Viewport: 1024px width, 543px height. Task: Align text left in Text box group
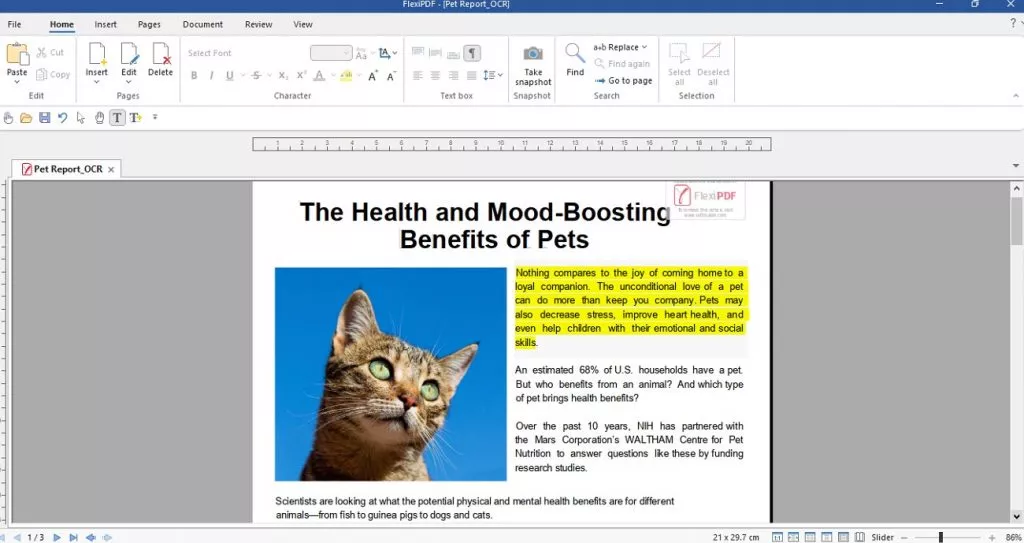coord(418,76)
